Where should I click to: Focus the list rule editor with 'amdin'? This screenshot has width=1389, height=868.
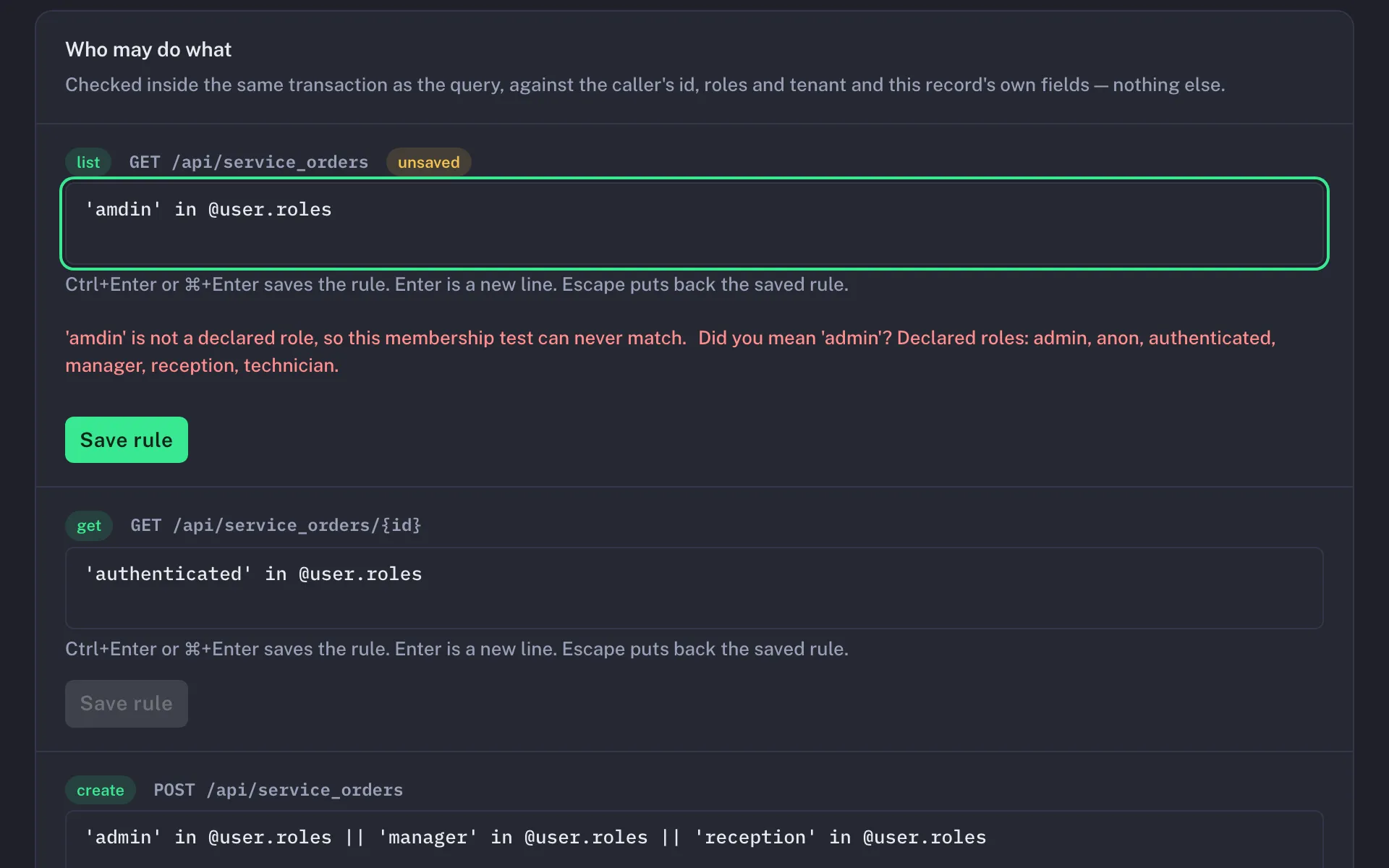click(x=694, y=224)
